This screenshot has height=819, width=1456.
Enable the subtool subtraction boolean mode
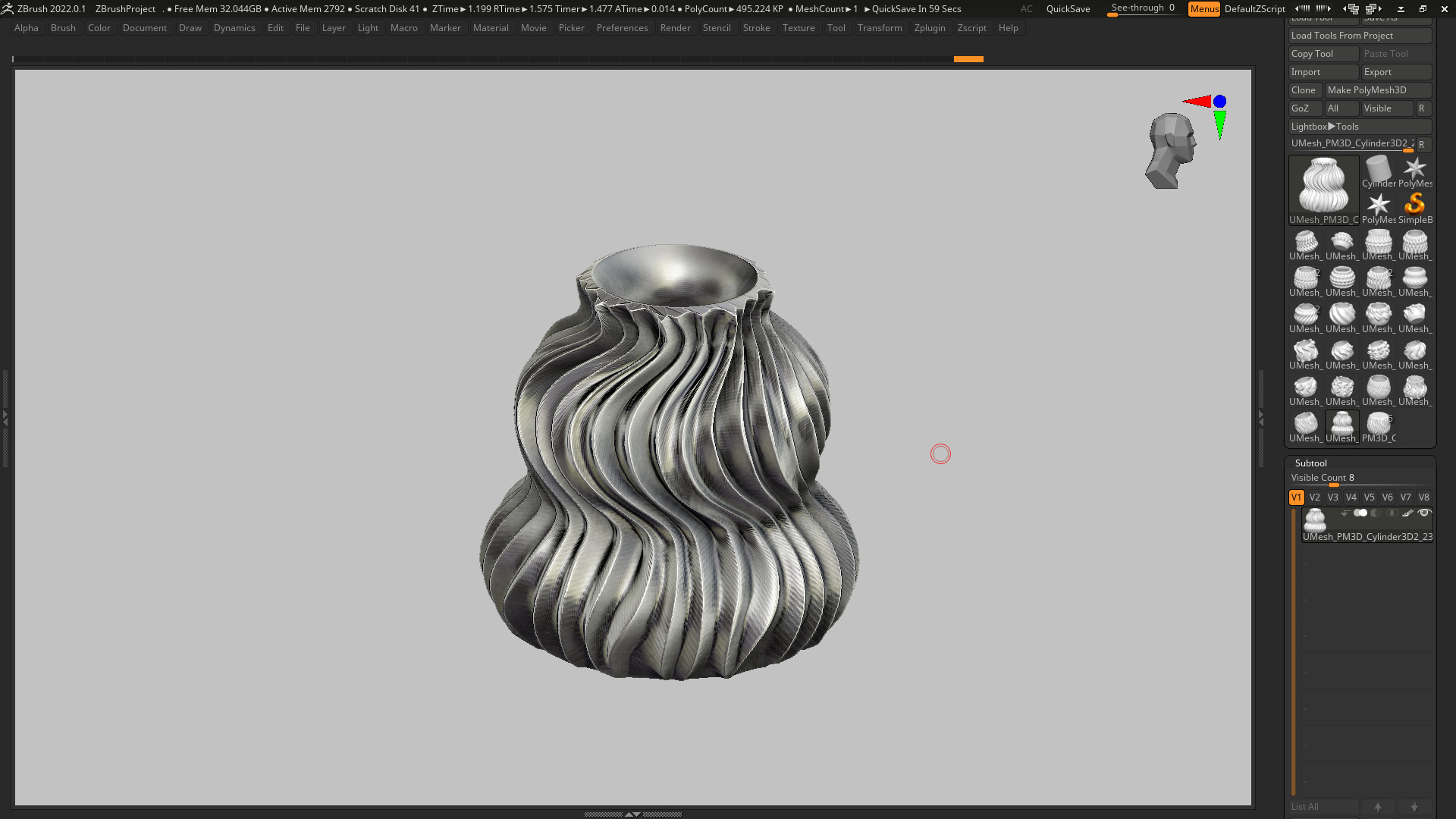click(x=1376, y=513)
